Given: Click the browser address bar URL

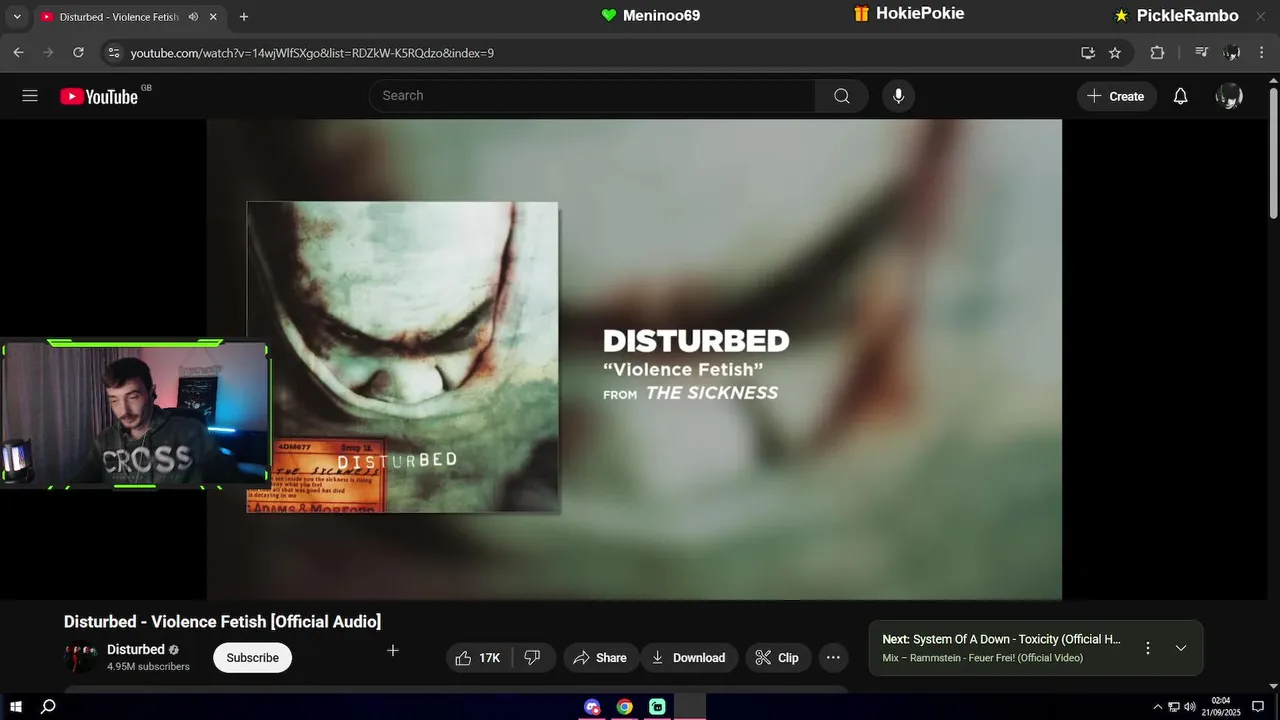Looking at the screenshot, I should pos(312,52).
